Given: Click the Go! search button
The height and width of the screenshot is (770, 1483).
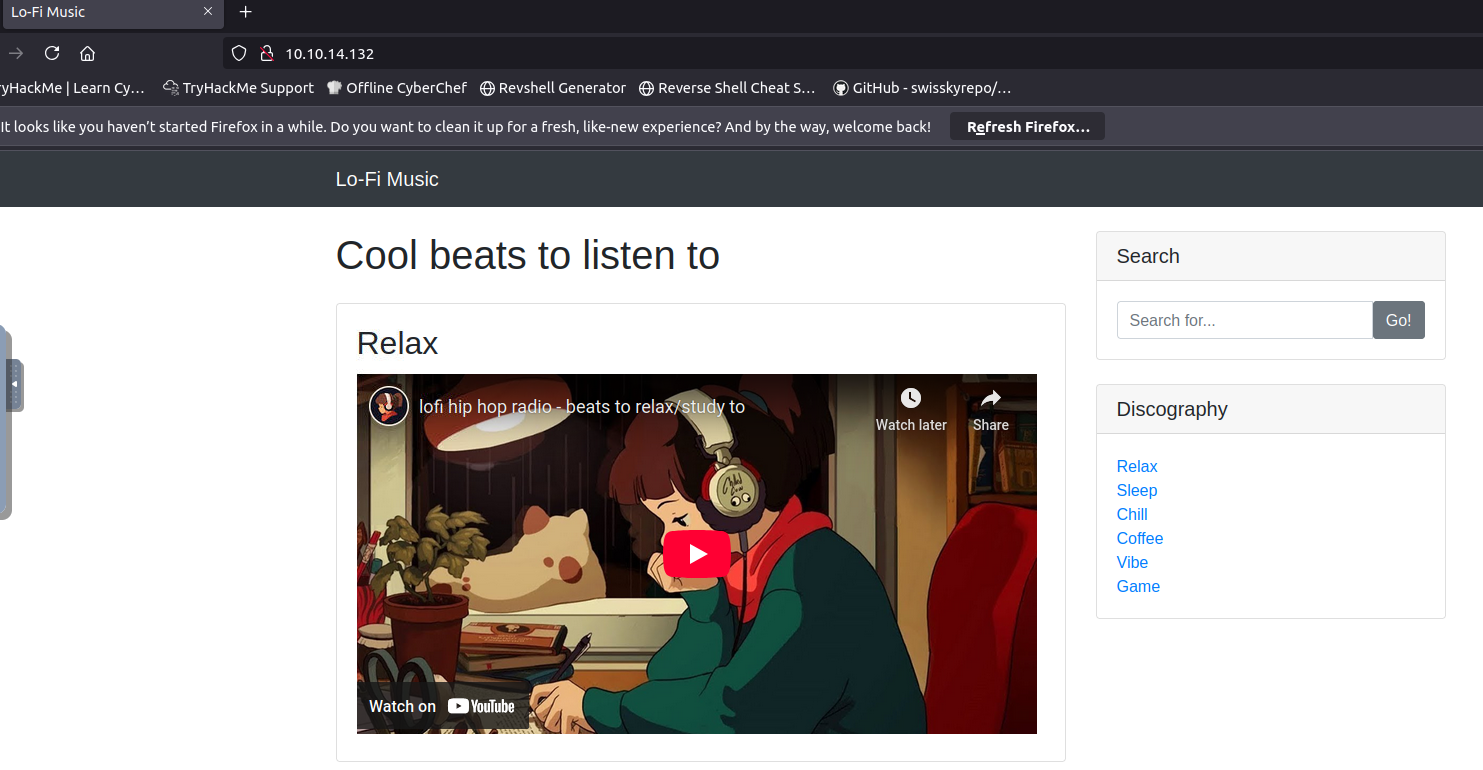Looking at the screenshot, I should tap(1398, 320).
